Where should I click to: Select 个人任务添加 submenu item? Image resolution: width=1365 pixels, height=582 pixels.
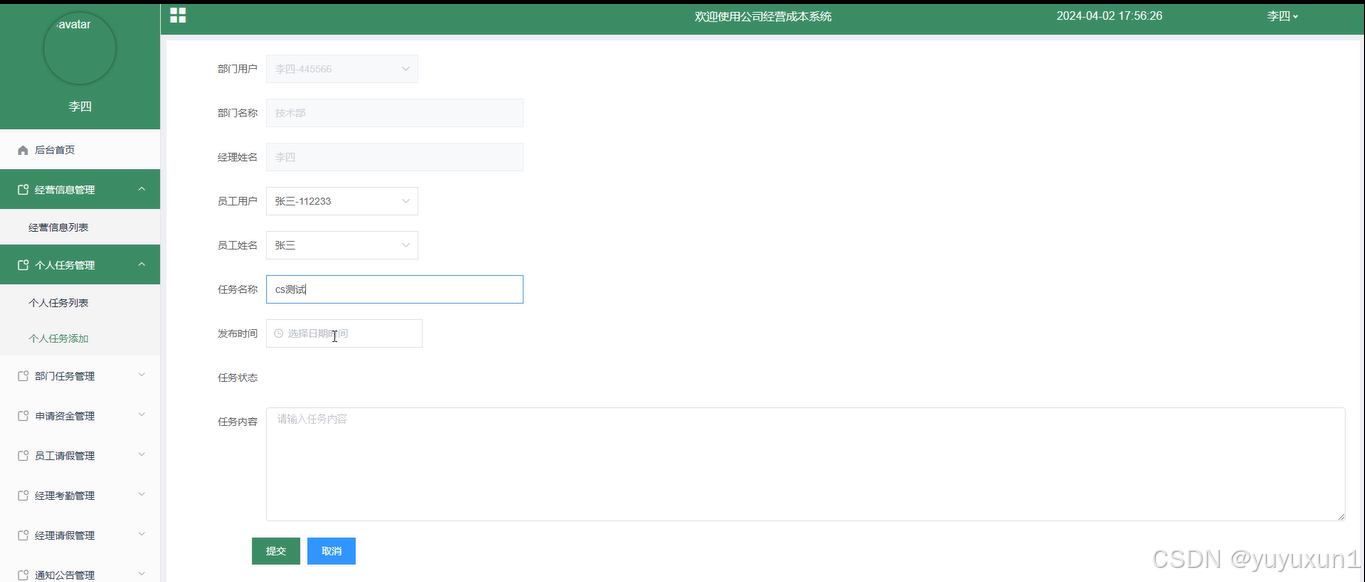tap(80, 339)
